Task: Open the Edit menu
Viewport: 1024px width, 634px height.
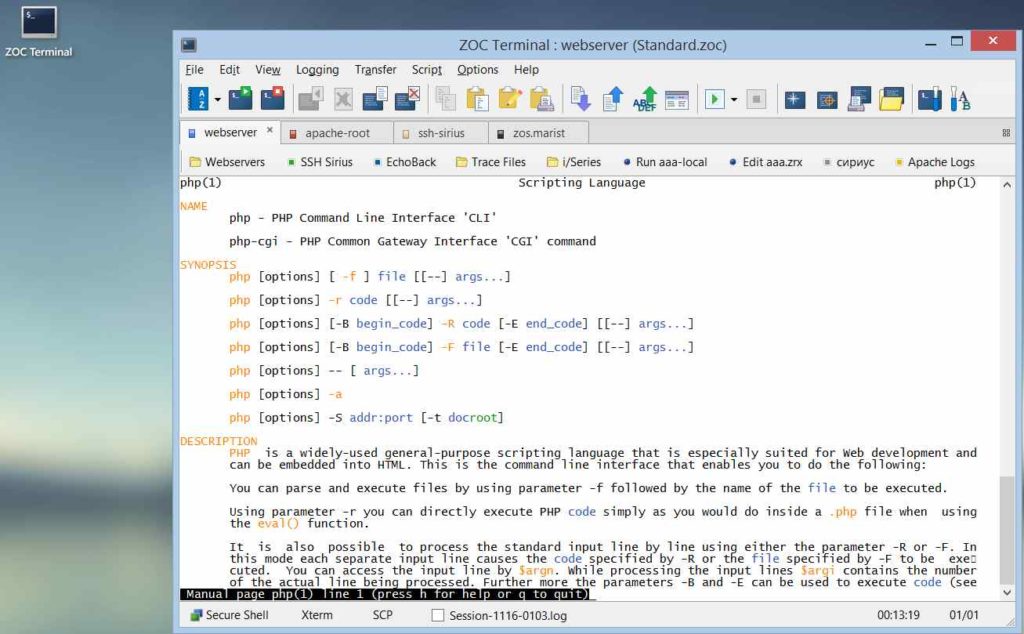Action: (229, 70)
